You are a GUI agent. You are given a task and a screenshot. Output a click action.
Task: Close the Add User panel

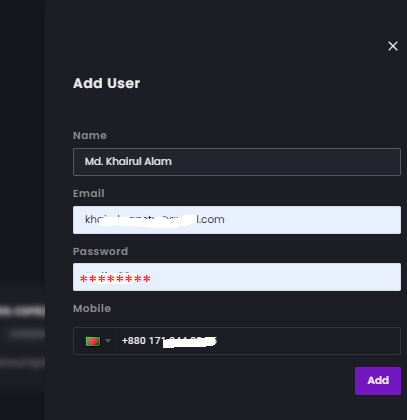pos(393,46)
